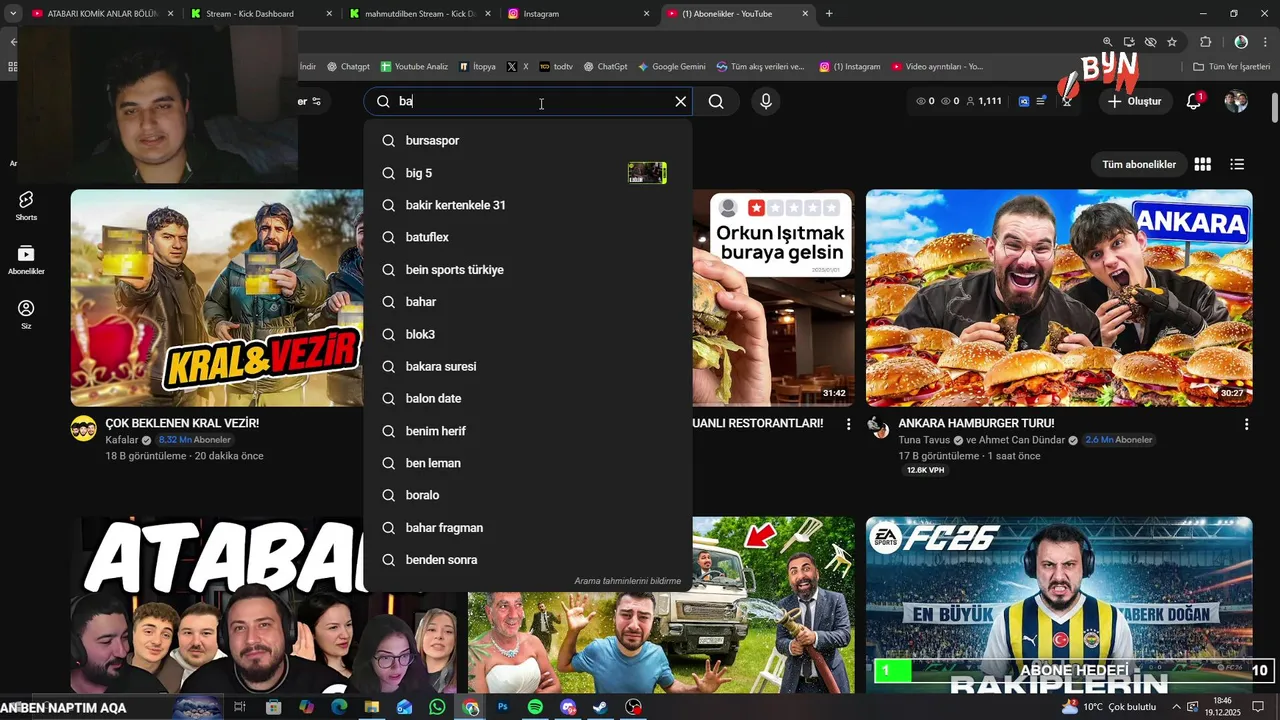This screenshot has height=720, width=1280.
Task: Open Steam from the taskbar
Action: tap(600, 707)
